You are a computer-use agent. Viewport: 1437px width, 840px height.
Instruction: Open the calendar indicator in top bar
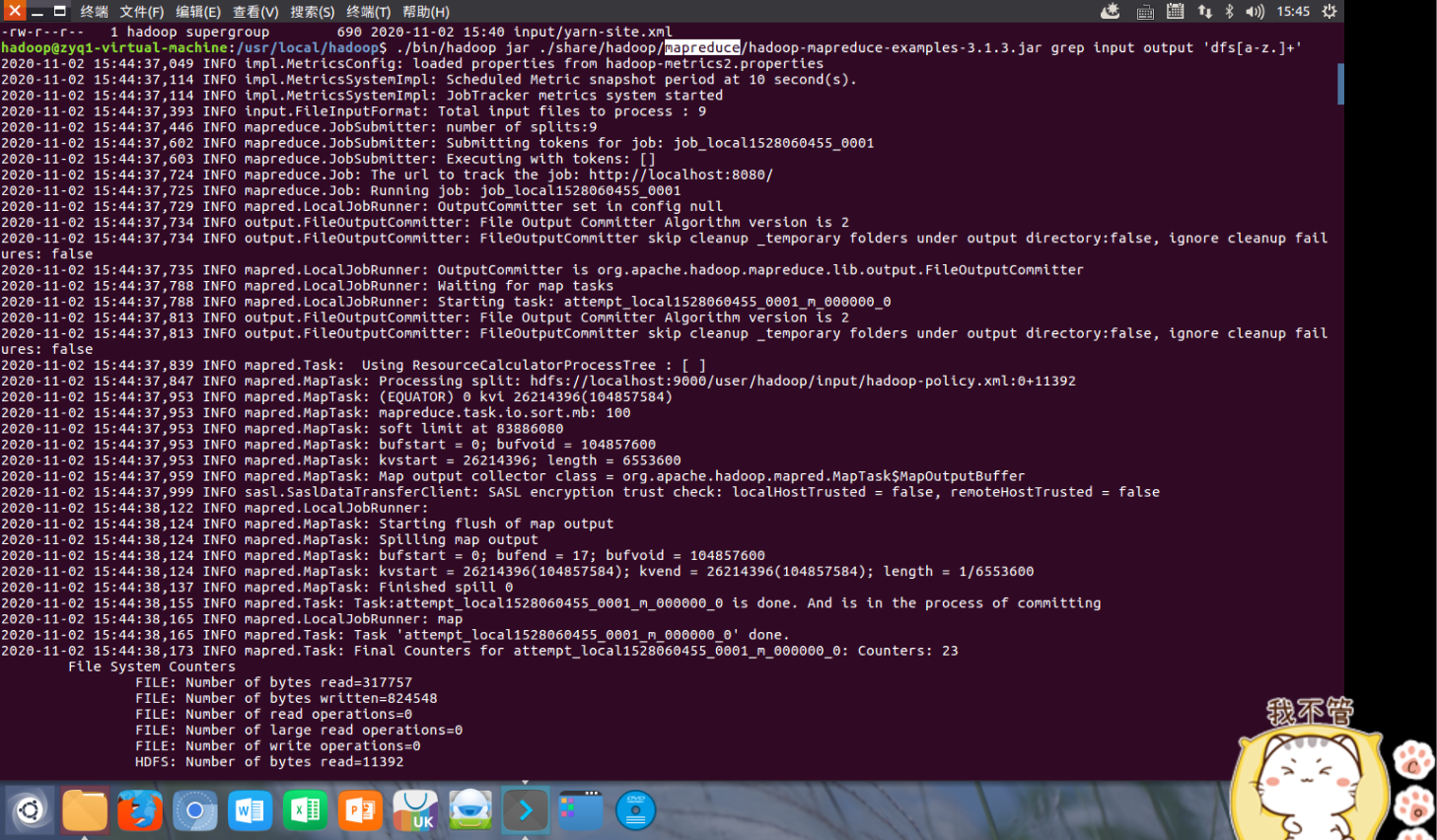pos(1176,11)
